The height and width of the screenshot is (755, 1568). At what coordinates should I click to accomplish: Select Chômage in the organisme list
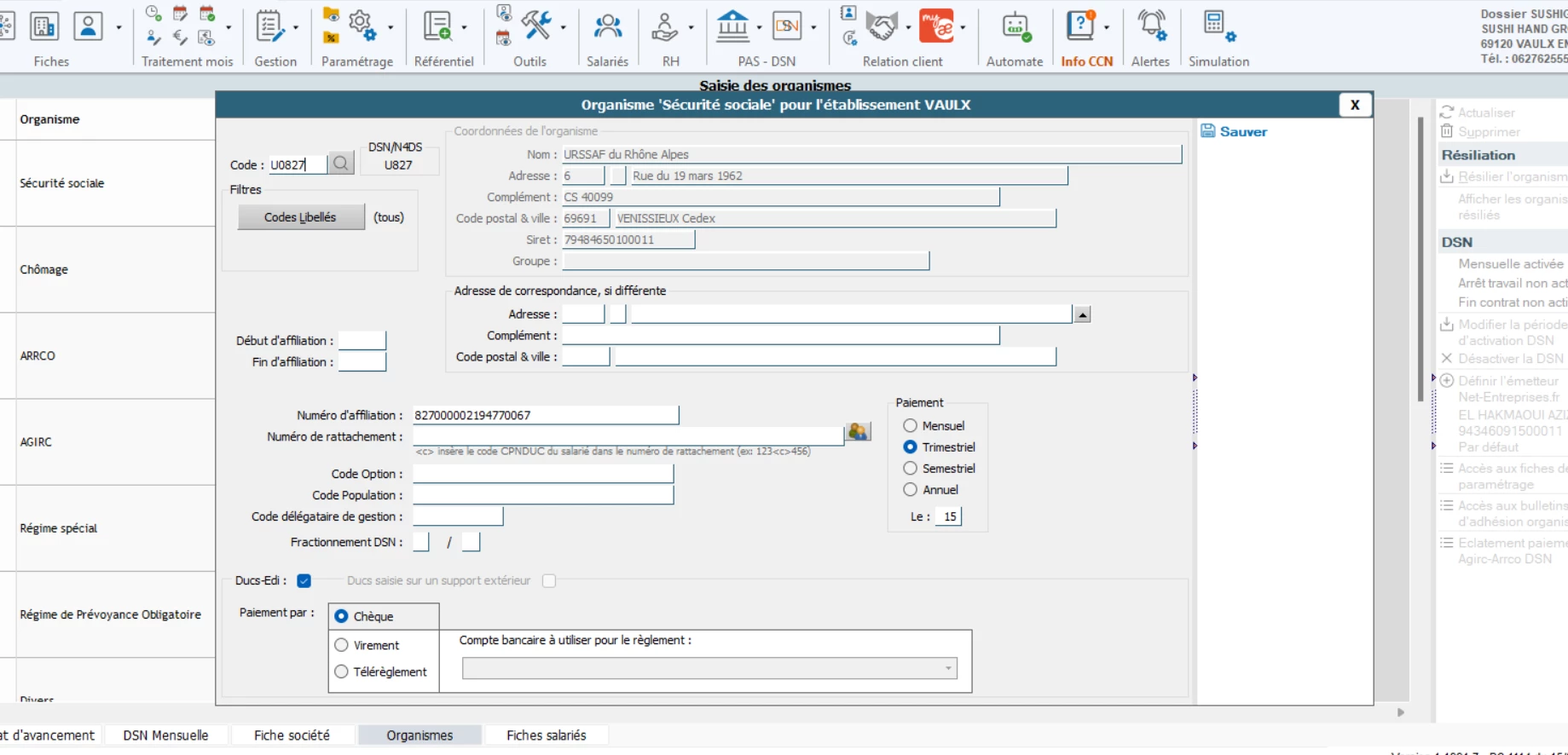(44, 269)
